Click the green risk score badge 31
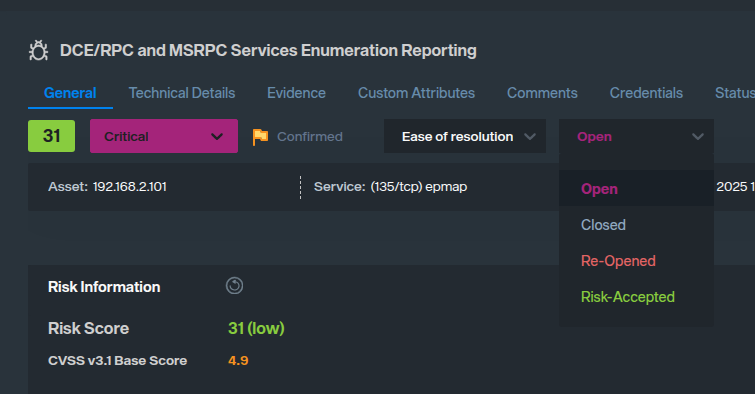The image size is (755, 394). pyautogui.click(x=52, y=136)
